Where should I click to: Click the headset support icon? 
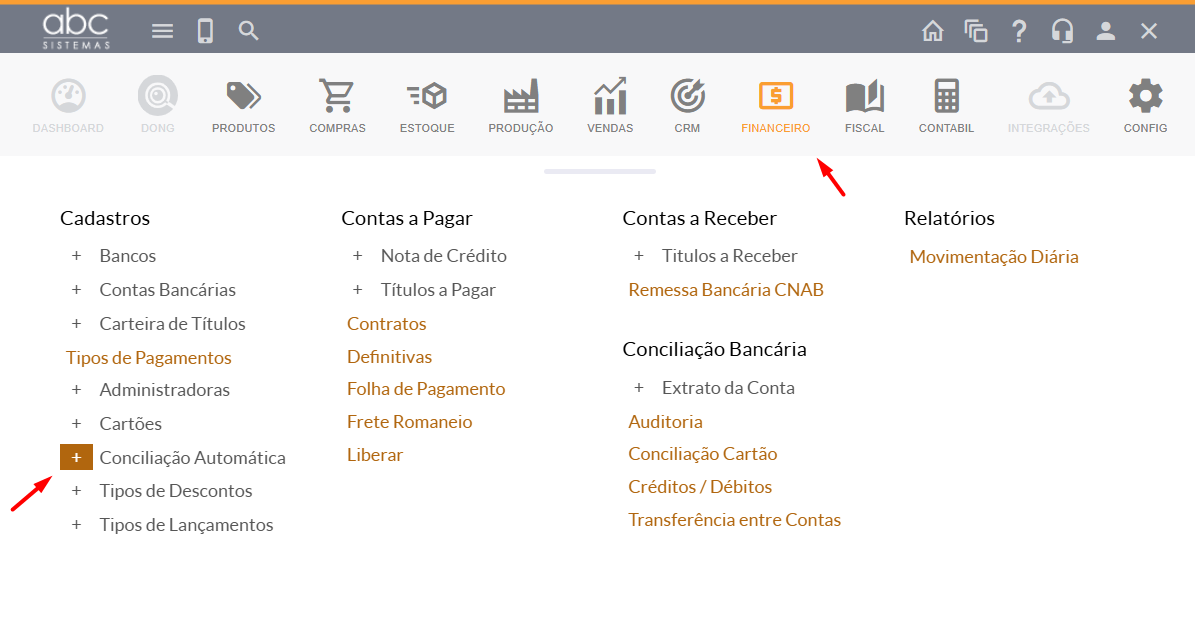pos(1062,31)
